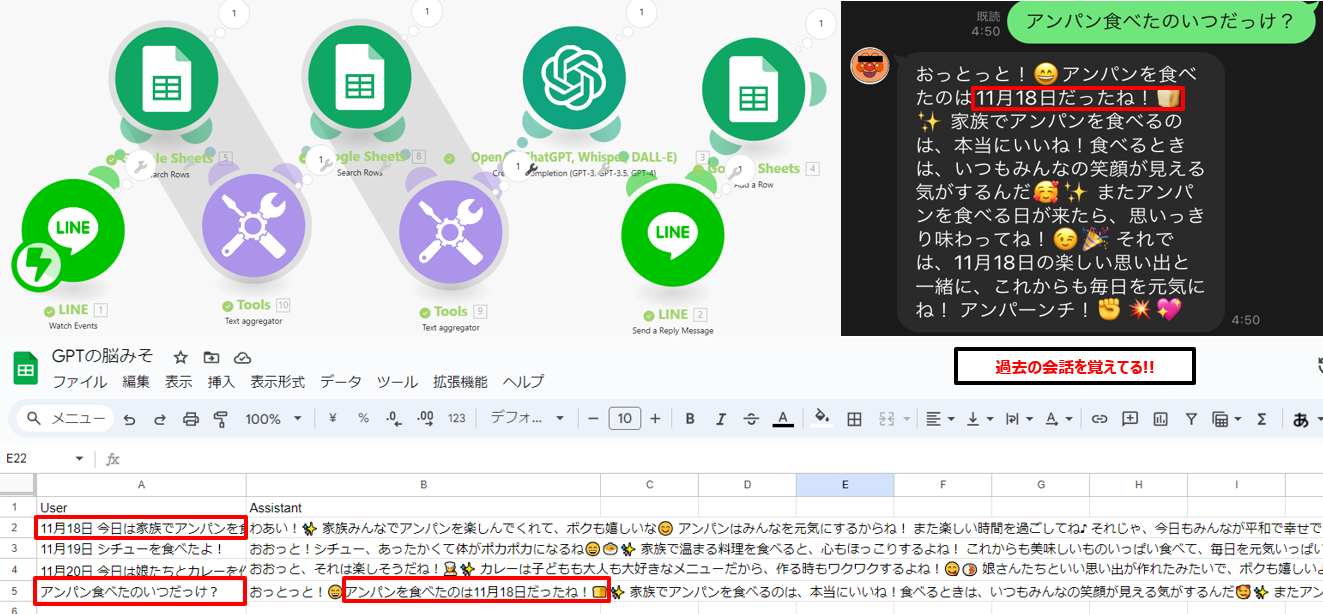Open the ヘルプ menu
This screenshot has height=614, width=1323.
tap(523, 382)
